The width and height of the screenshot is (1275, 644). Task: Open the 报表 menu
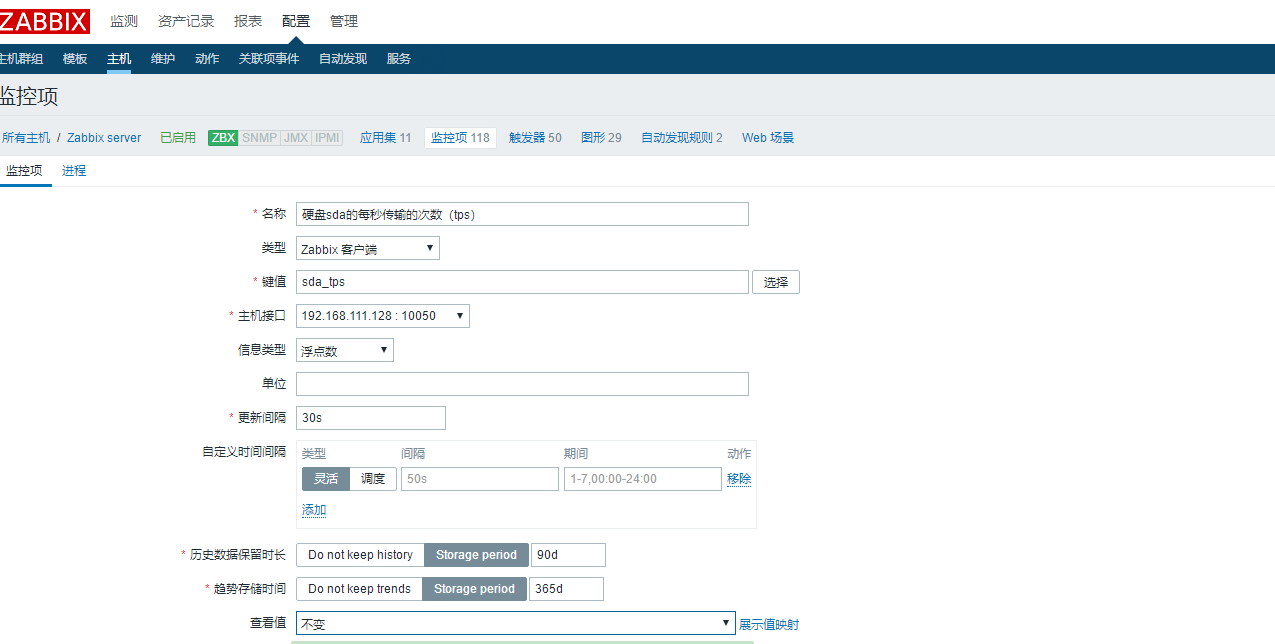[x=248, y=21]
